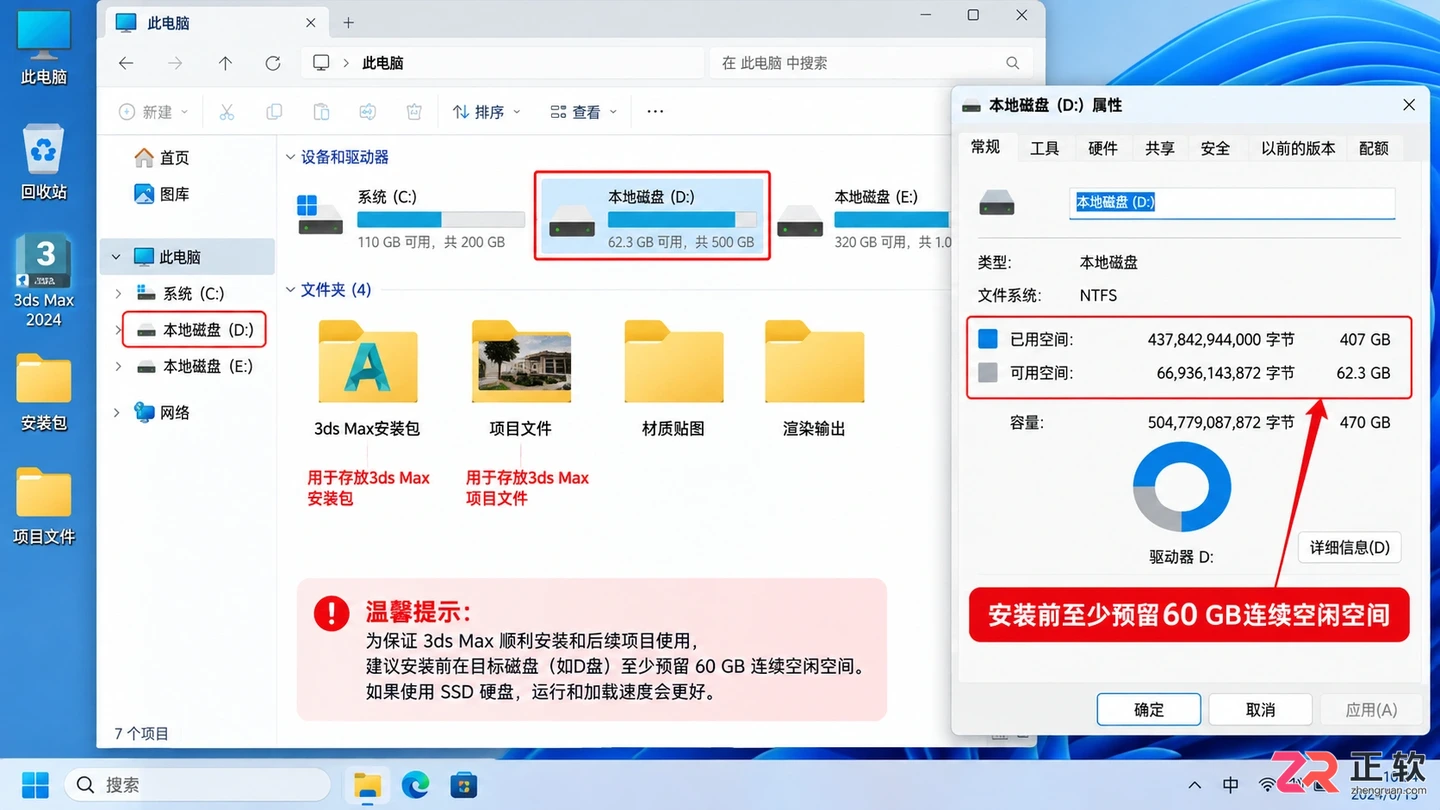
Task: Click the forward navigation arrow
Action: (175, 63)
